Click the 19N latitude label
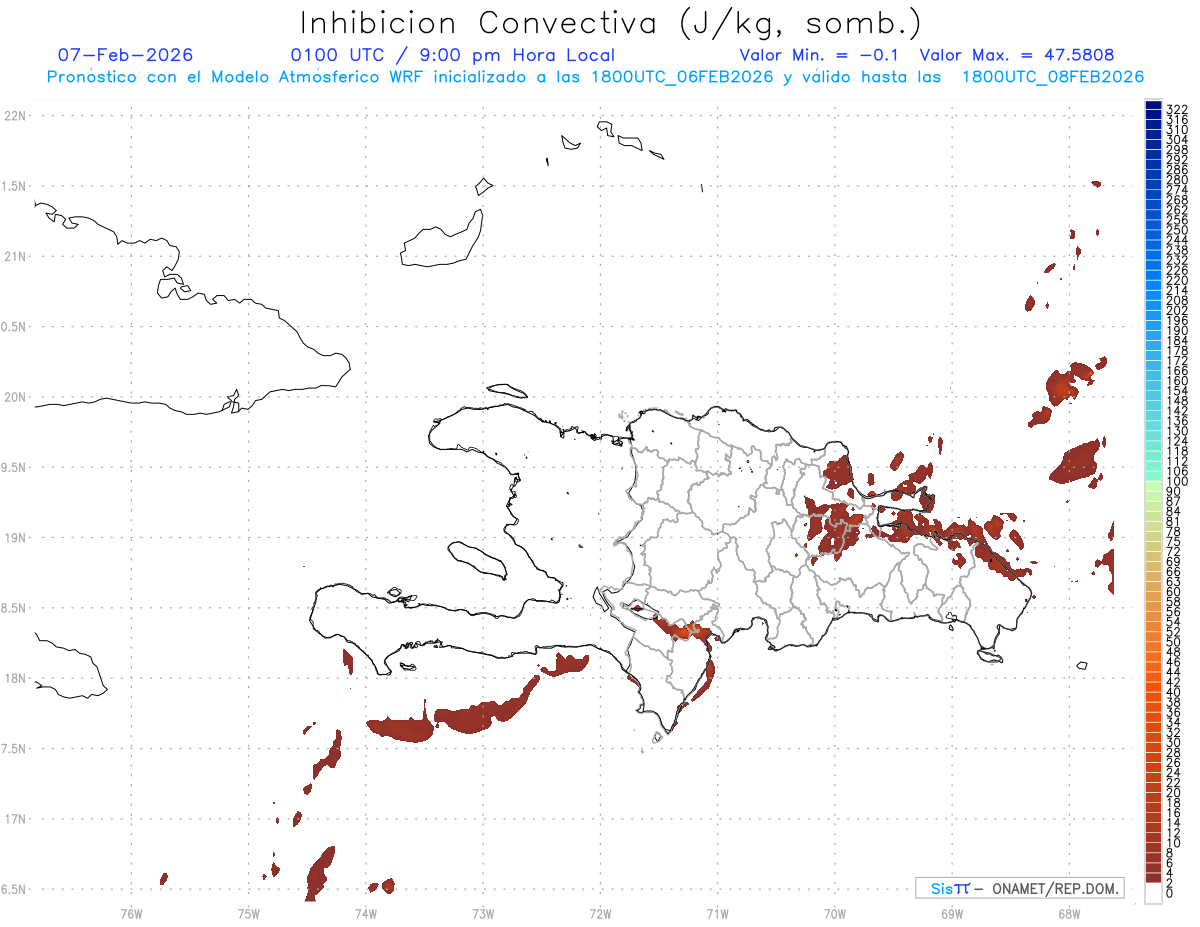 (14, 537)
